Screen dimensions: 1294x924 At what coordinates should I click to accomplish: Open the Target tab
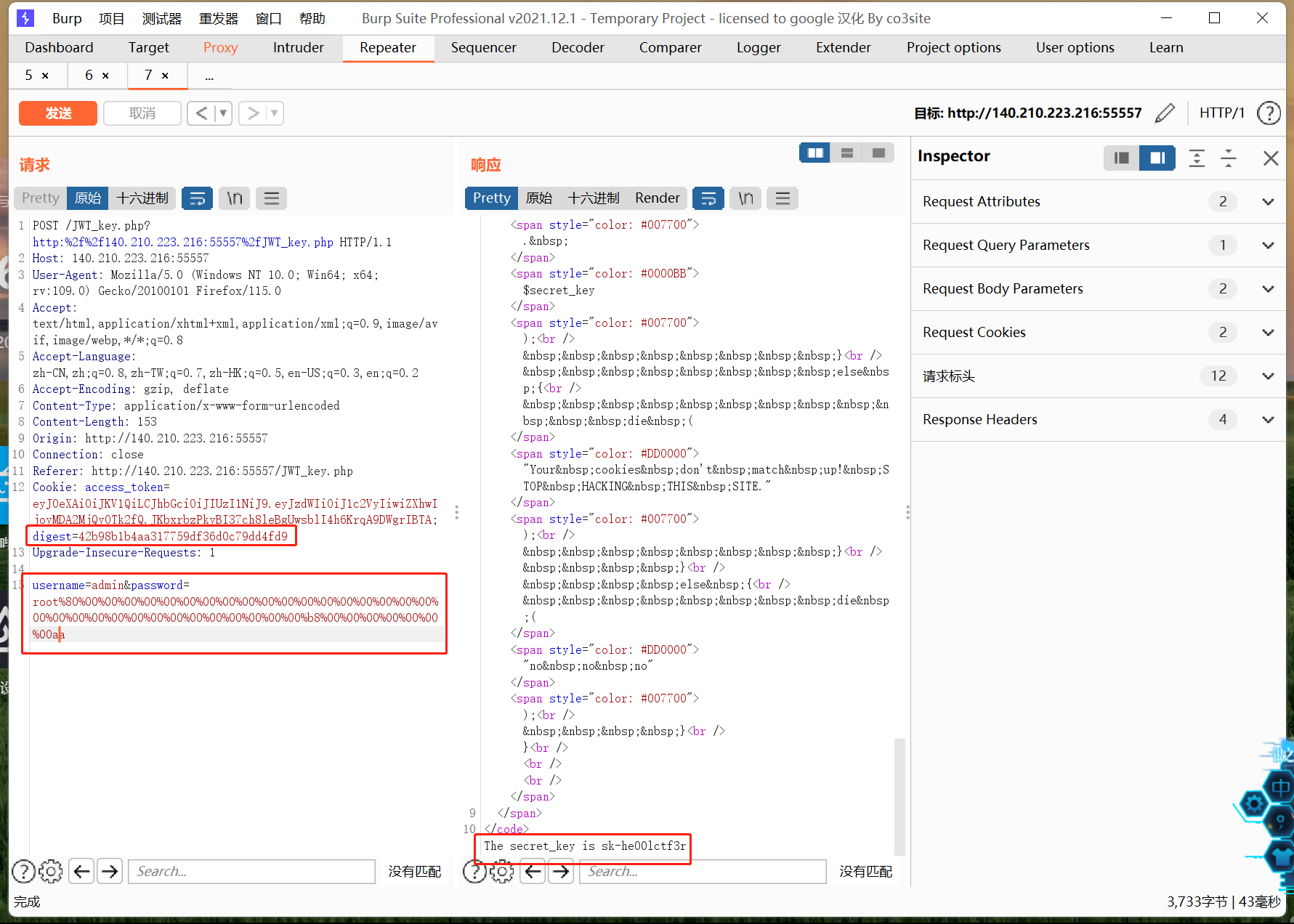point(148,47)
